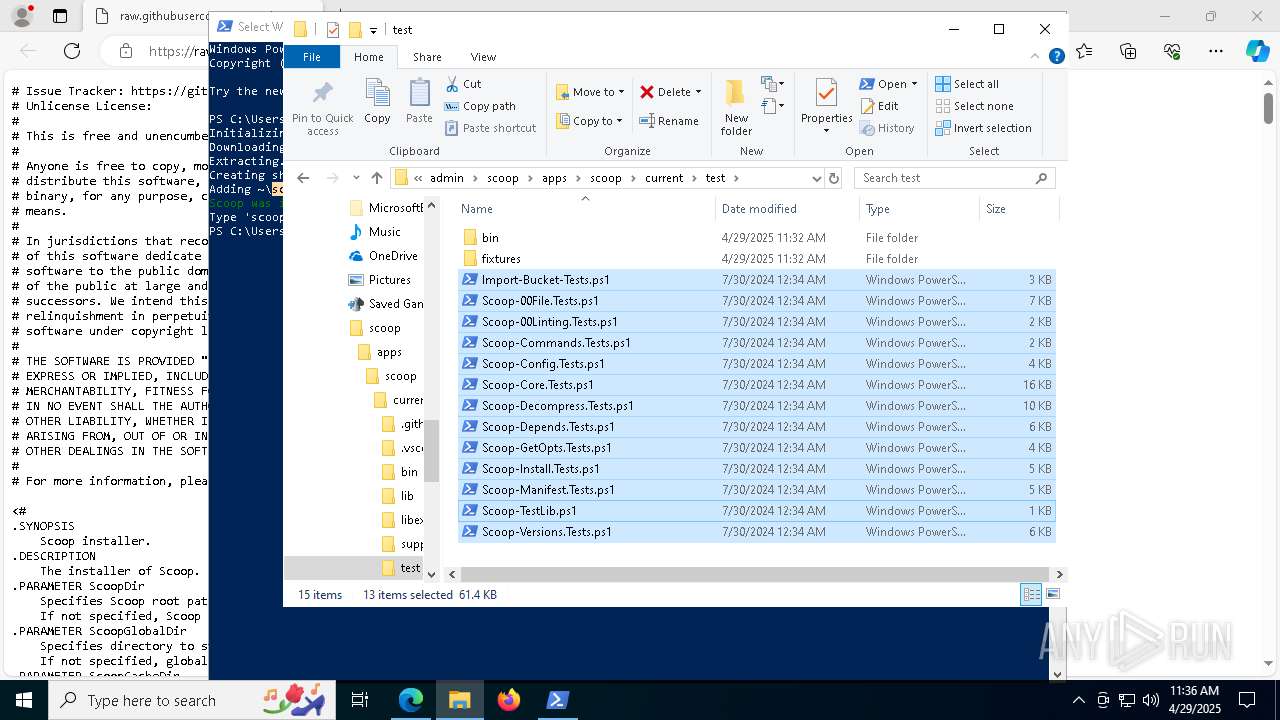Switch to Large icons view layout icon

tap(1052, 594)
